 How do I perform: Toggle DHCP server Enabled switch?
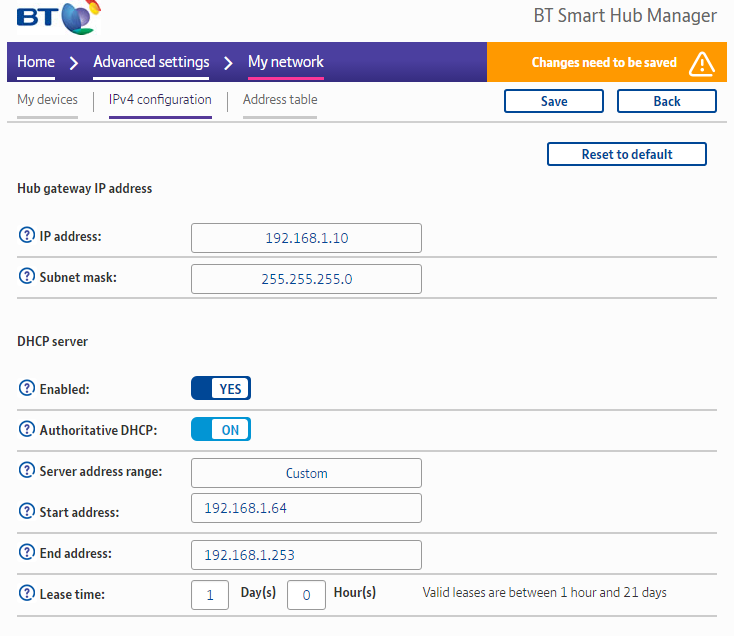[220, 389]
